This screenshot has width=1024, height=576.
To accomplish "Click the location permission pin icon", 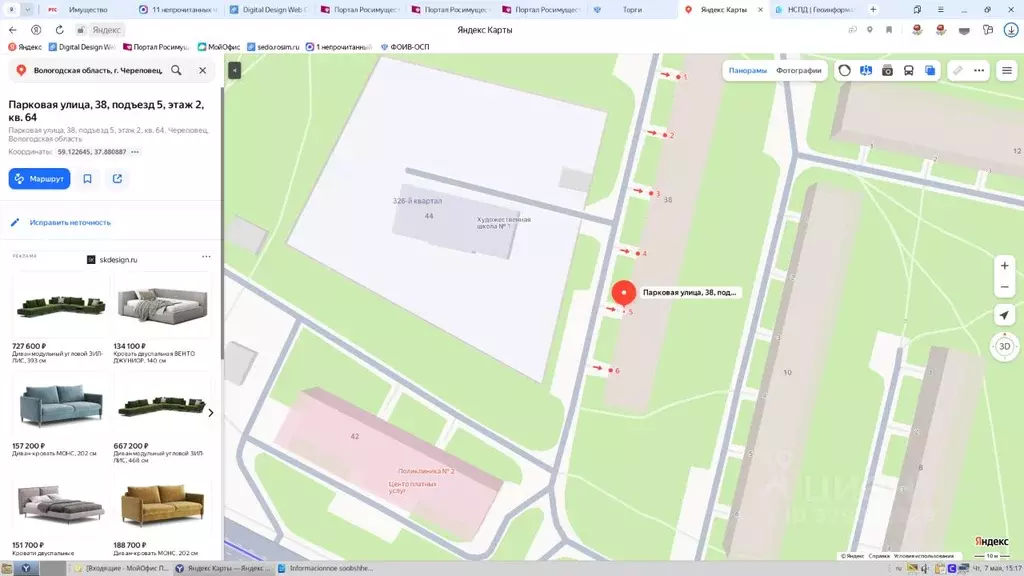I will 870,30.
